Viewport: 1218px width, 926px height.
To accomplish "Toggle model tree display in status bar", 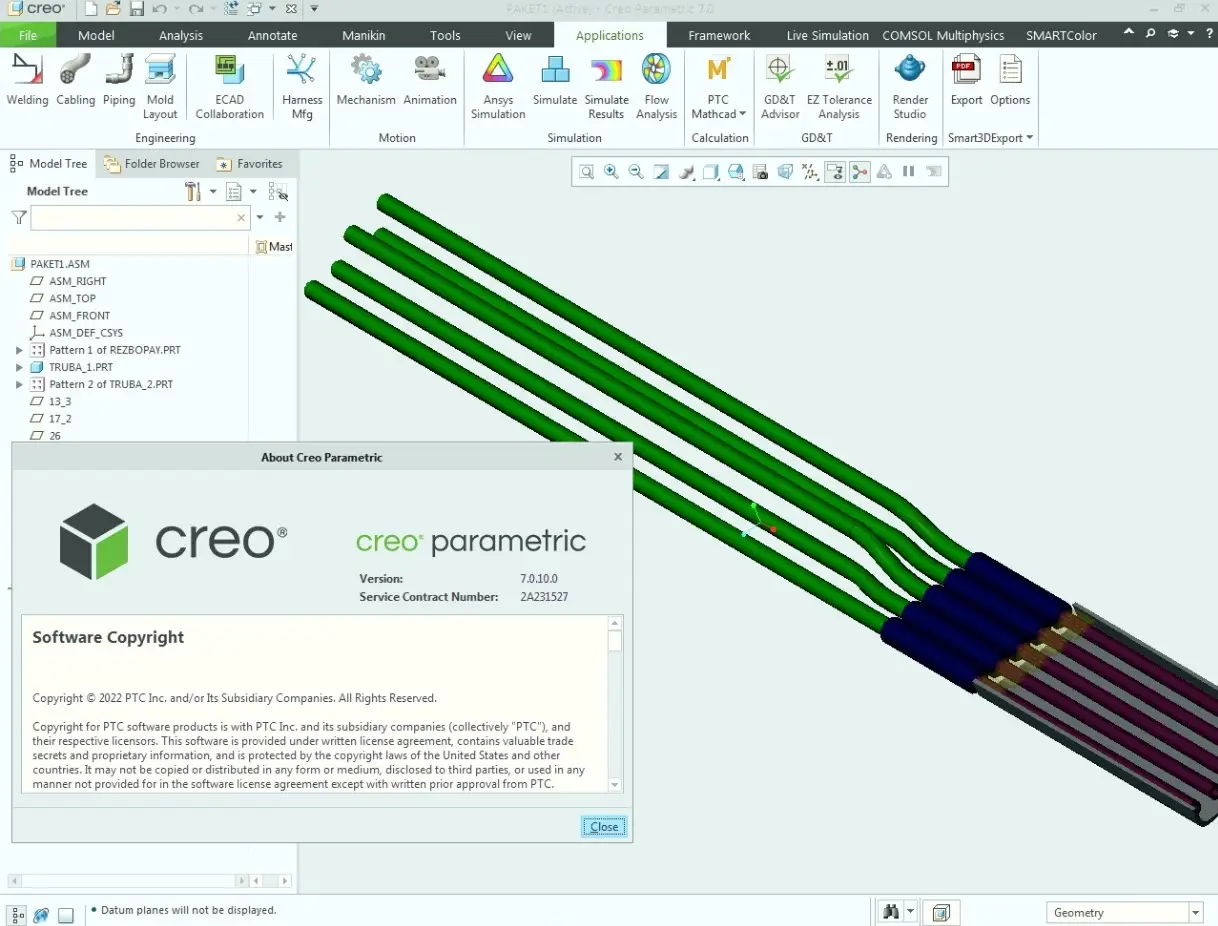I will click(18, 915).
